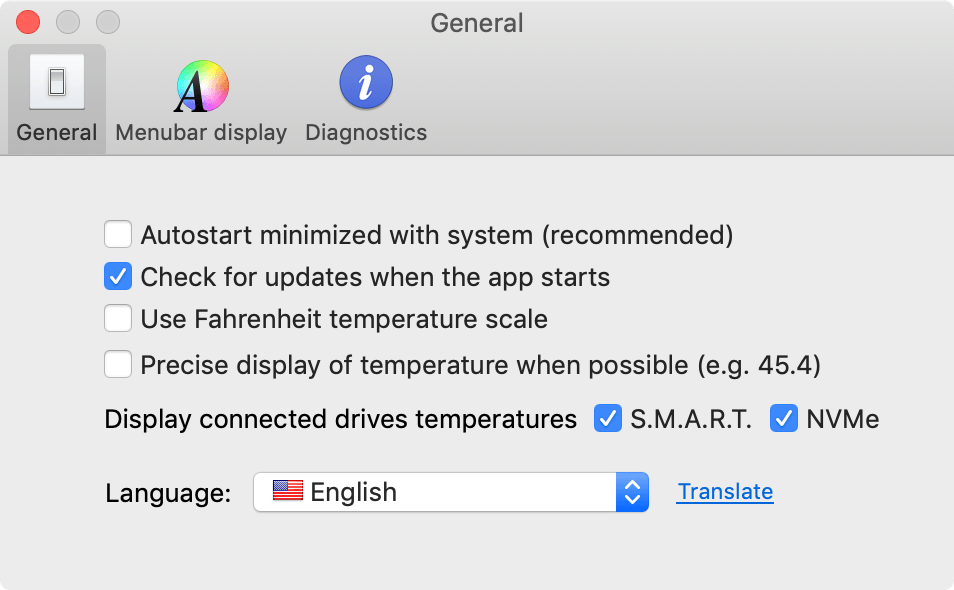954x590 pixels.
Task: Disable S.M.A.R.T. drive temperatures
Action: (x=607, y=418)
